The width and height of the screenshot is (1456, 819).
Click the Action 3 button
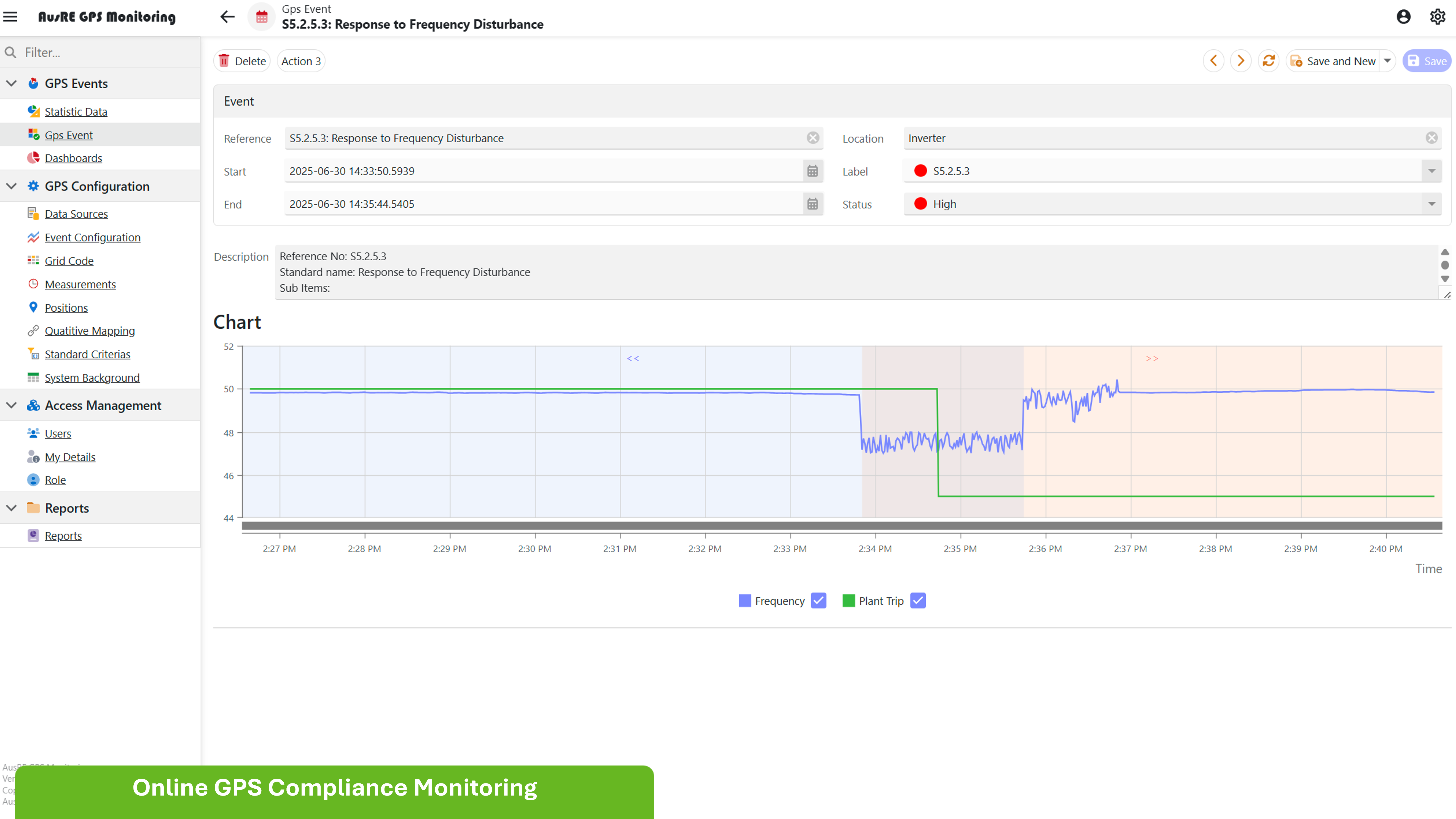point(301,60)
